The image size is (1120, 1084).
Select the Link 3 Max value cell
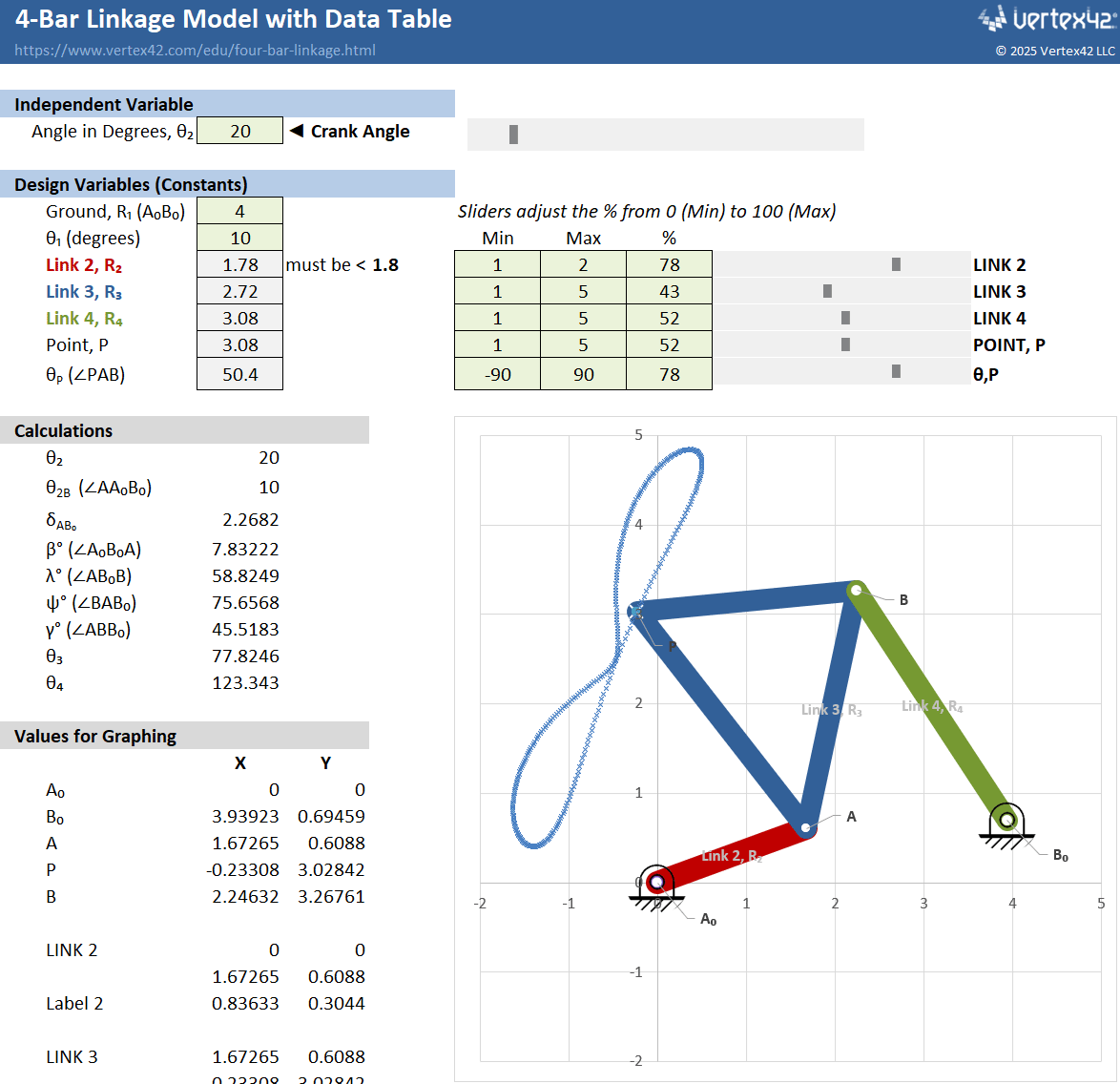tap(583, 291)
